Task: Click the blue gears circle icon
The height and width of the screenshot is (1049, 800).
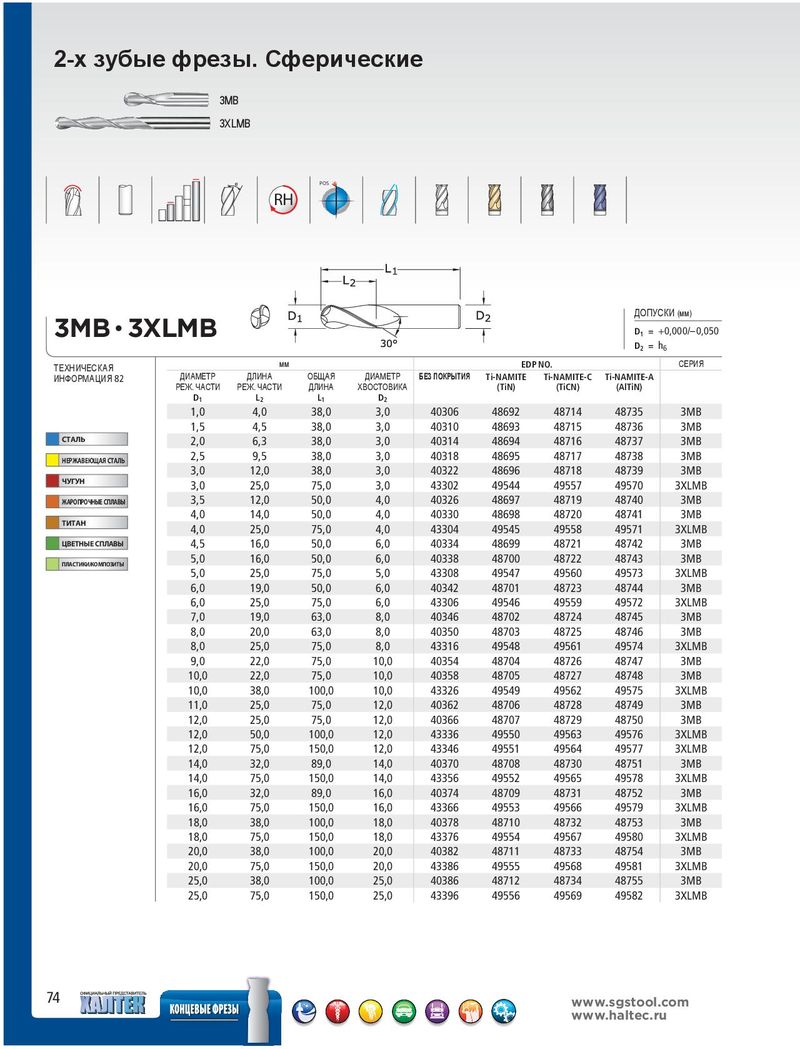Action: pos(504,1012)
